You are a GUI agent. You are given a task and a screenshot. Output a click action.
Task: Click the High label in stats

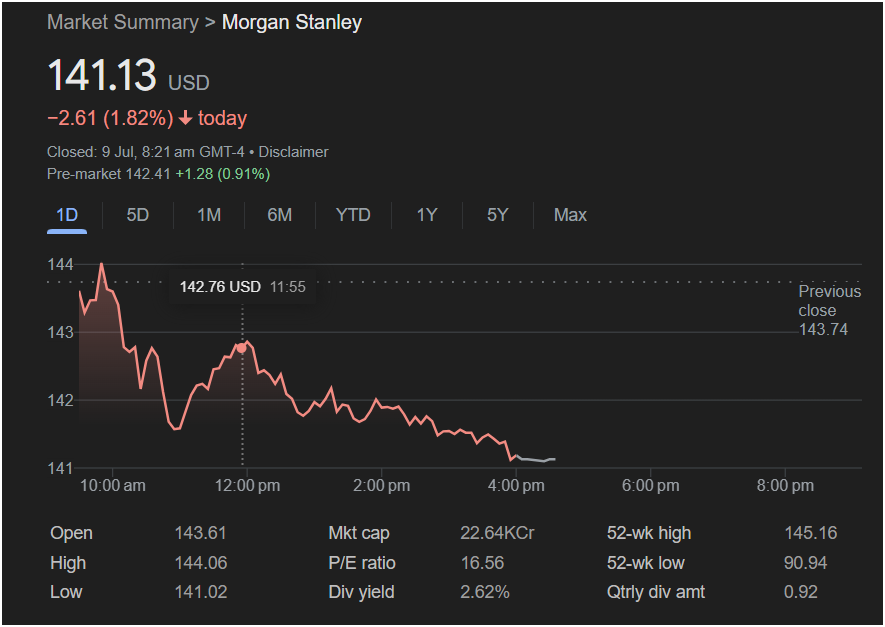68,563
